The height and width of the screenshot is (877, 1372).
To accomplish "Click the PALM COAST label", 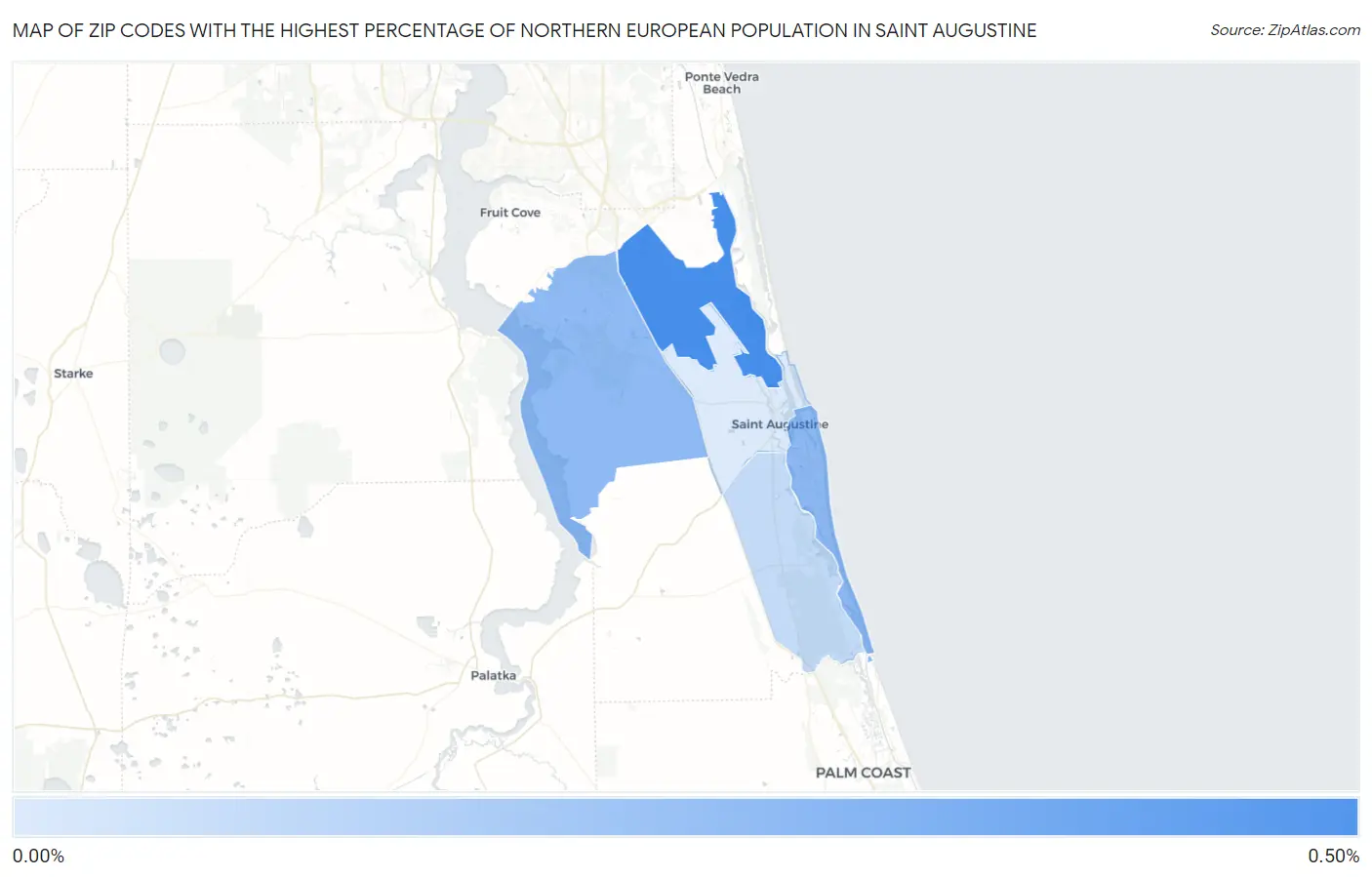I will click(863, 773).
